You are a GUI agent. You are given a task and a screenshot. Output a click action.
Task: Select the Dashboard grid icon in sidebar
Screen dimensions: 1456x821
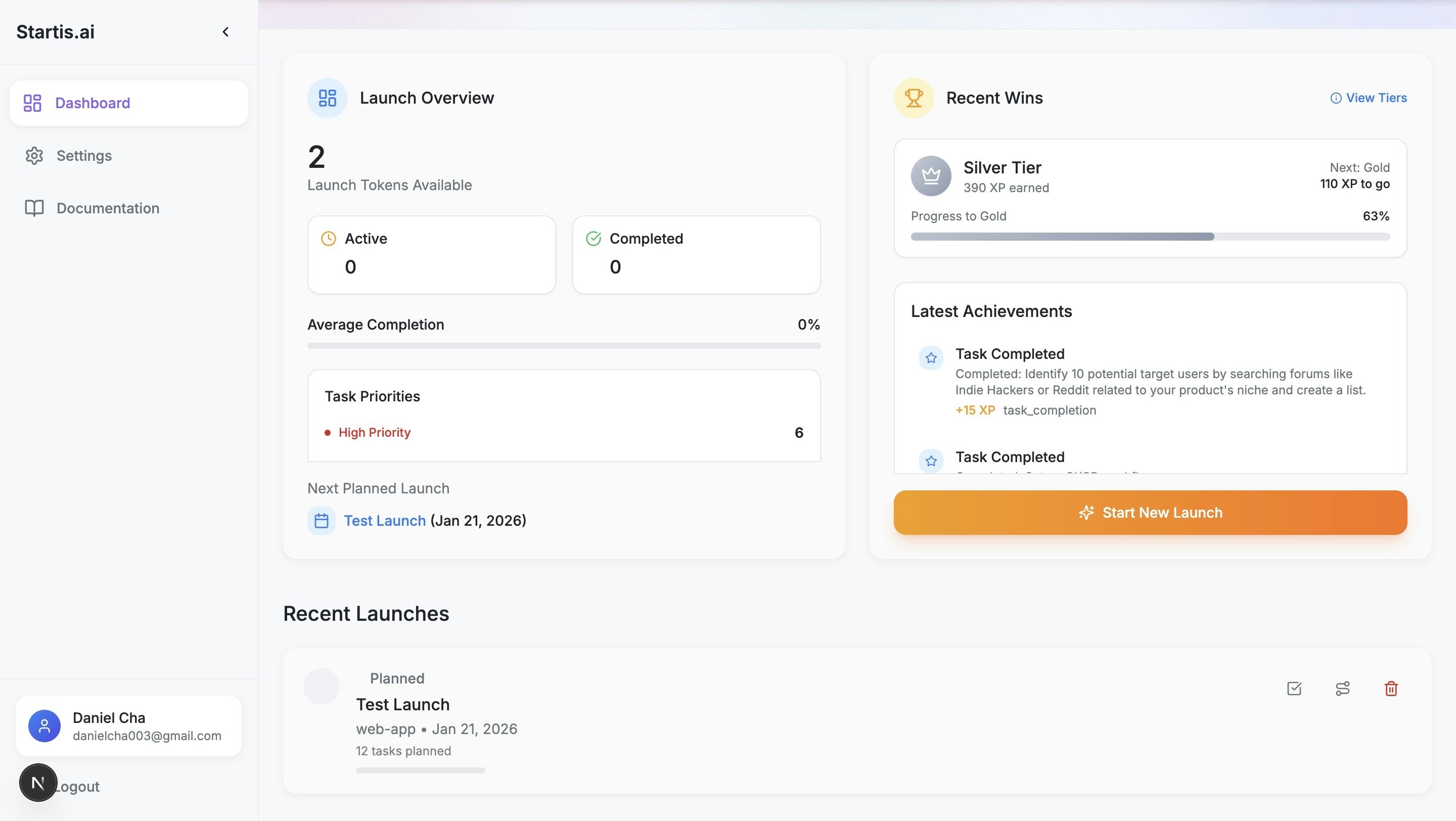click(x=33, y=103)
